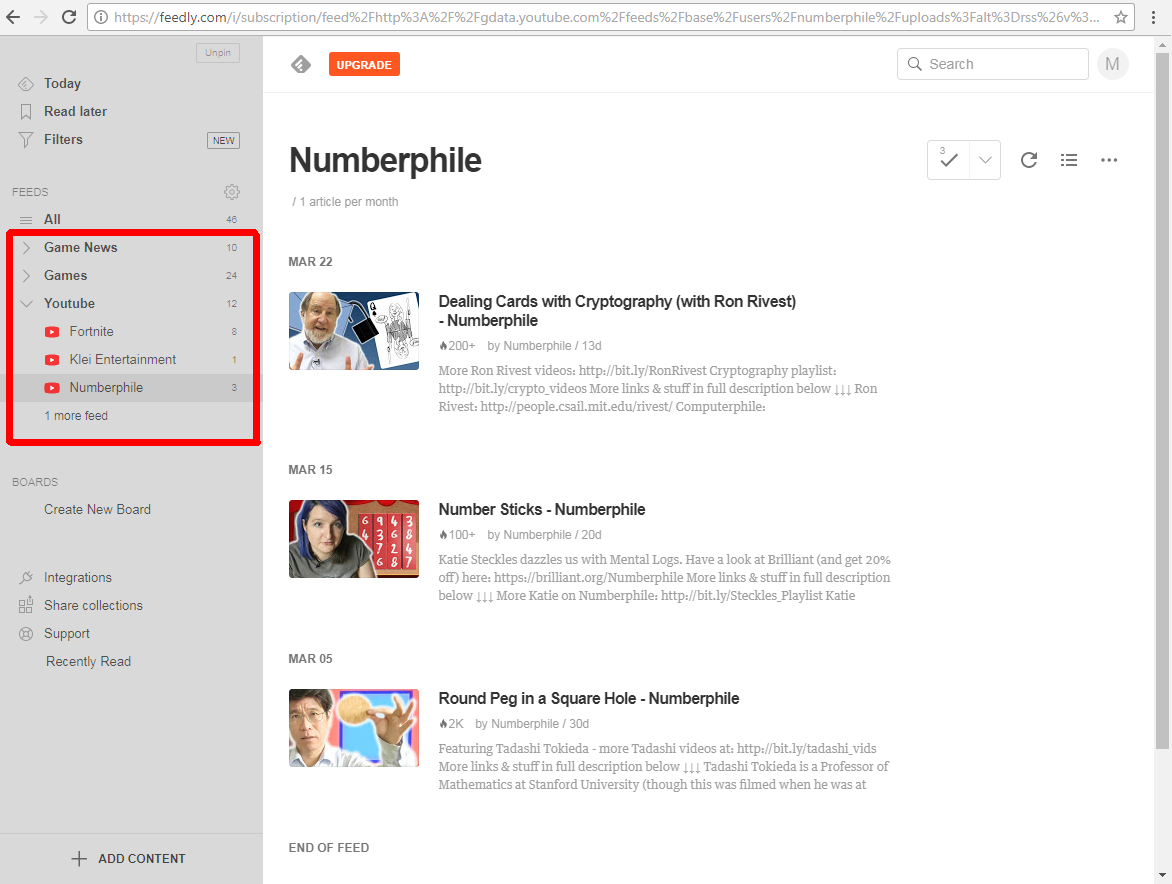Screen dimensions: 1172x884
Task: Click the Game News category label
Action: pyautogui.click(x=80, y=247)
